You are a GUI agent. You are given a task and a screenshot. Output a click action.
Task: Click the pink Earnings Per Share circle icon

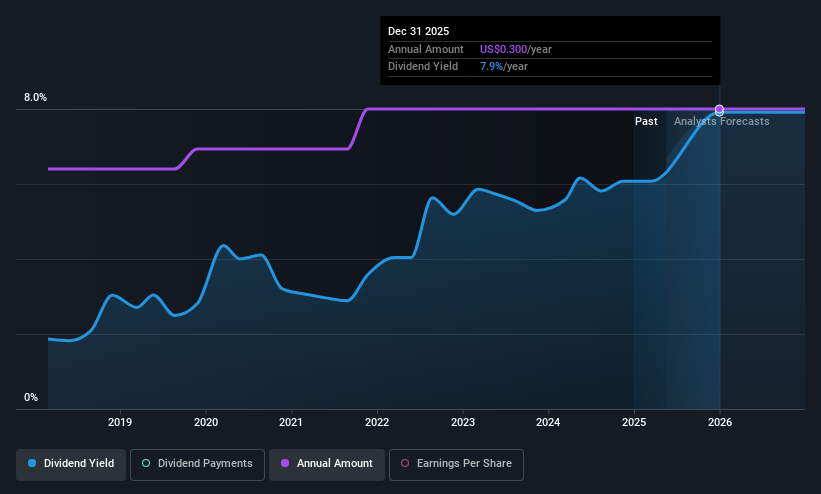405,463
